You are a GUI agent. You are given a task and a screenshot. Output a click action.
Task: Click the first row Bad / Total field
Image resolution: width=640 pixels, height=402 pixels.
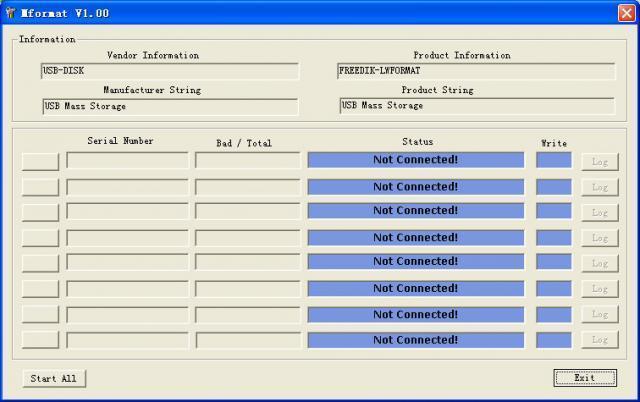(248, 160)
